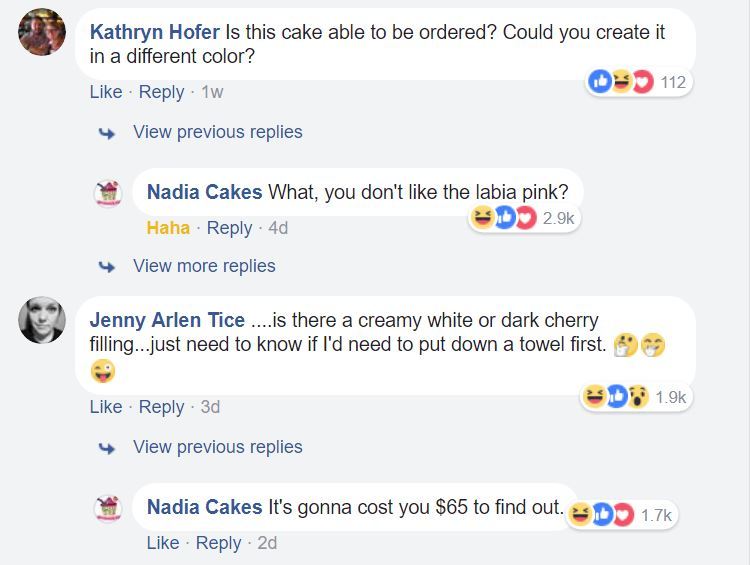Image resolution: width=750 pixels, height=565 pixels.
Task: Click the View more replies arrow icon
Action: (x=106, y=266)
